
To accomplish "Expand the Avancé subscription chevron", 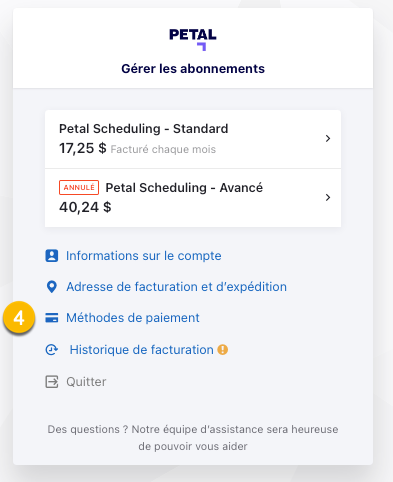I will (328, 197).
